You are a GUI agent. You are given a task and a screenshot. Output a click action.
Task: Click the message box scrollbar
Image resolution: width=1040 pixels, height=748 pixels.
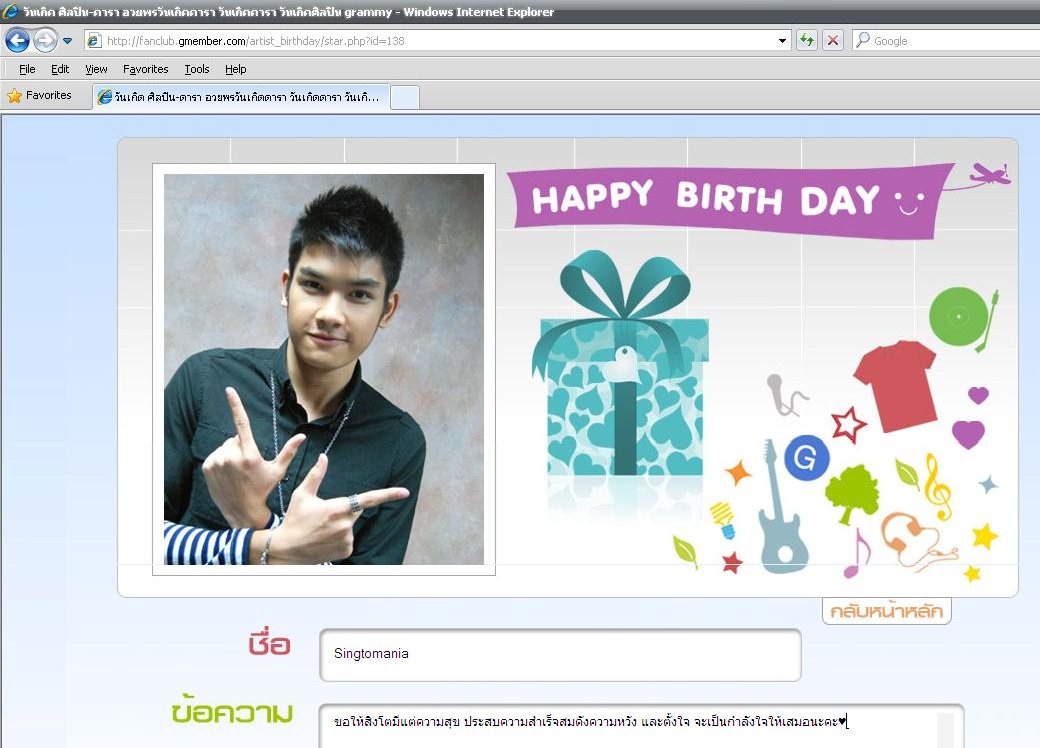tap(946, 730)
